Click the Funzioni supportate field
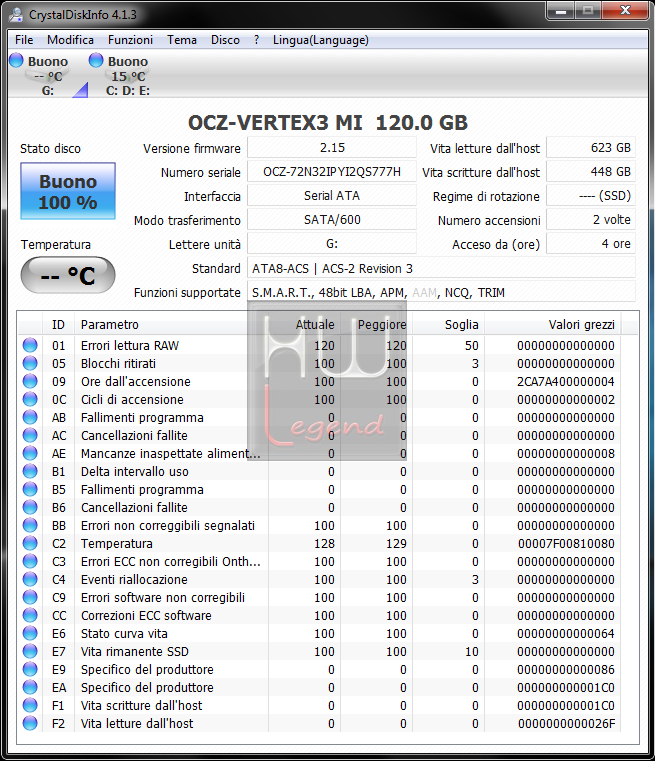 coord(442,292)
